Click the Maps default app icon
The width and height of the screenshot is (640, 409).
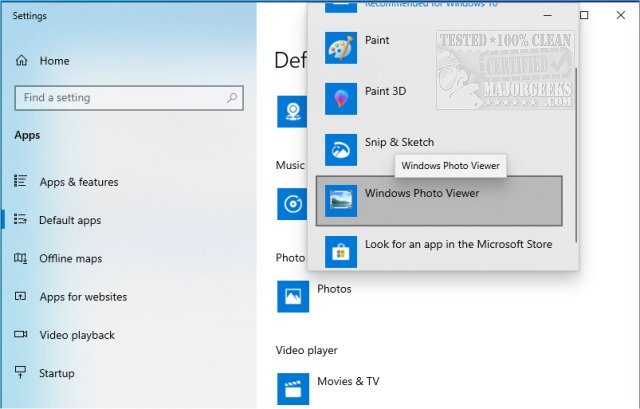[x=292, y=112]
